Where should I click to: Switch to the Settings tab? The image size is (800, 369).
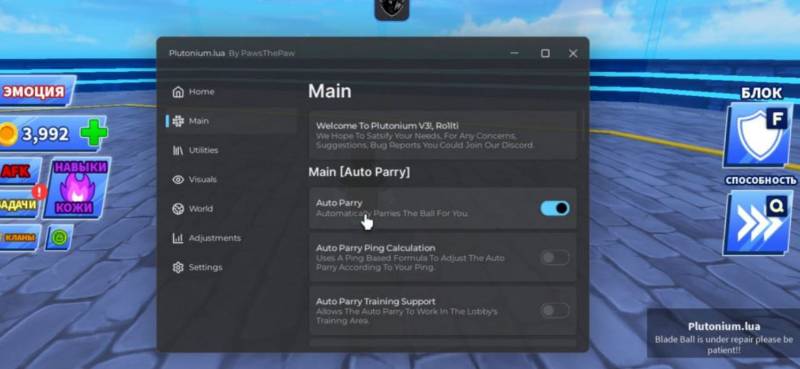click(x=232, y=267)
